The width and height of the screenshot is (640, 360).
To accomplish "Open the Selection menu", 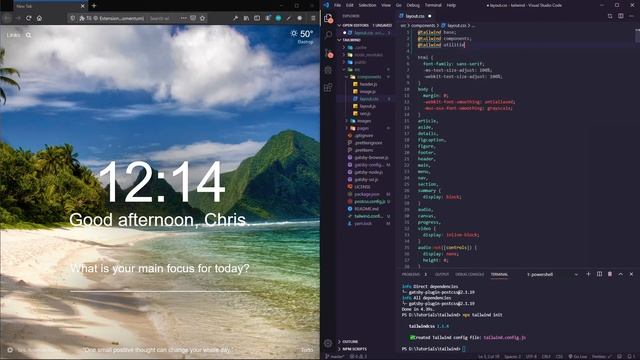I will coord(367,5).
